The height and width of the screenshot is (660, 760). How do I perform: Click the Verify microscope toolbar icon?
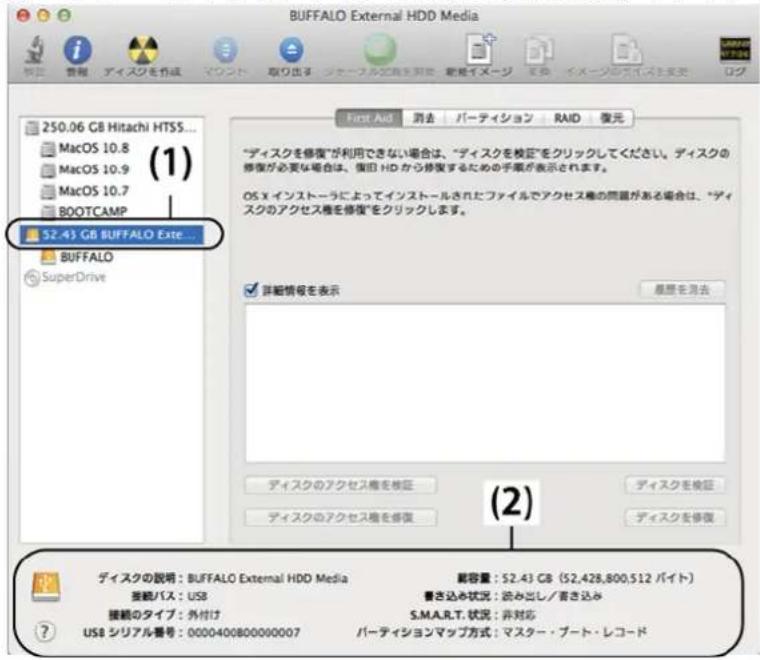click(x=35, y=50)
